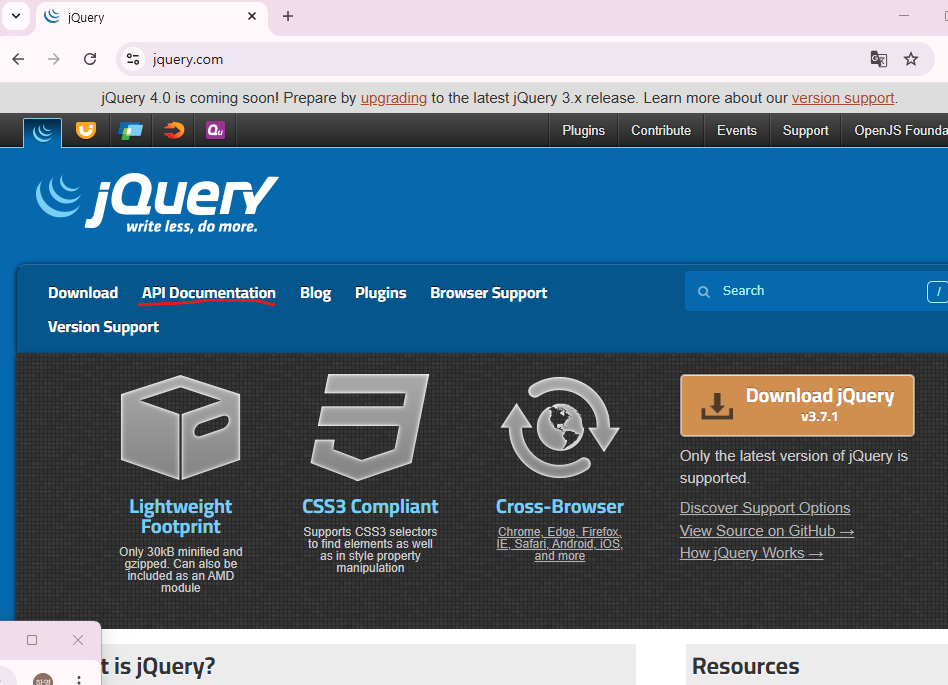
Task: Open the jQuery Mobile project icon
Action: point(131,130)
